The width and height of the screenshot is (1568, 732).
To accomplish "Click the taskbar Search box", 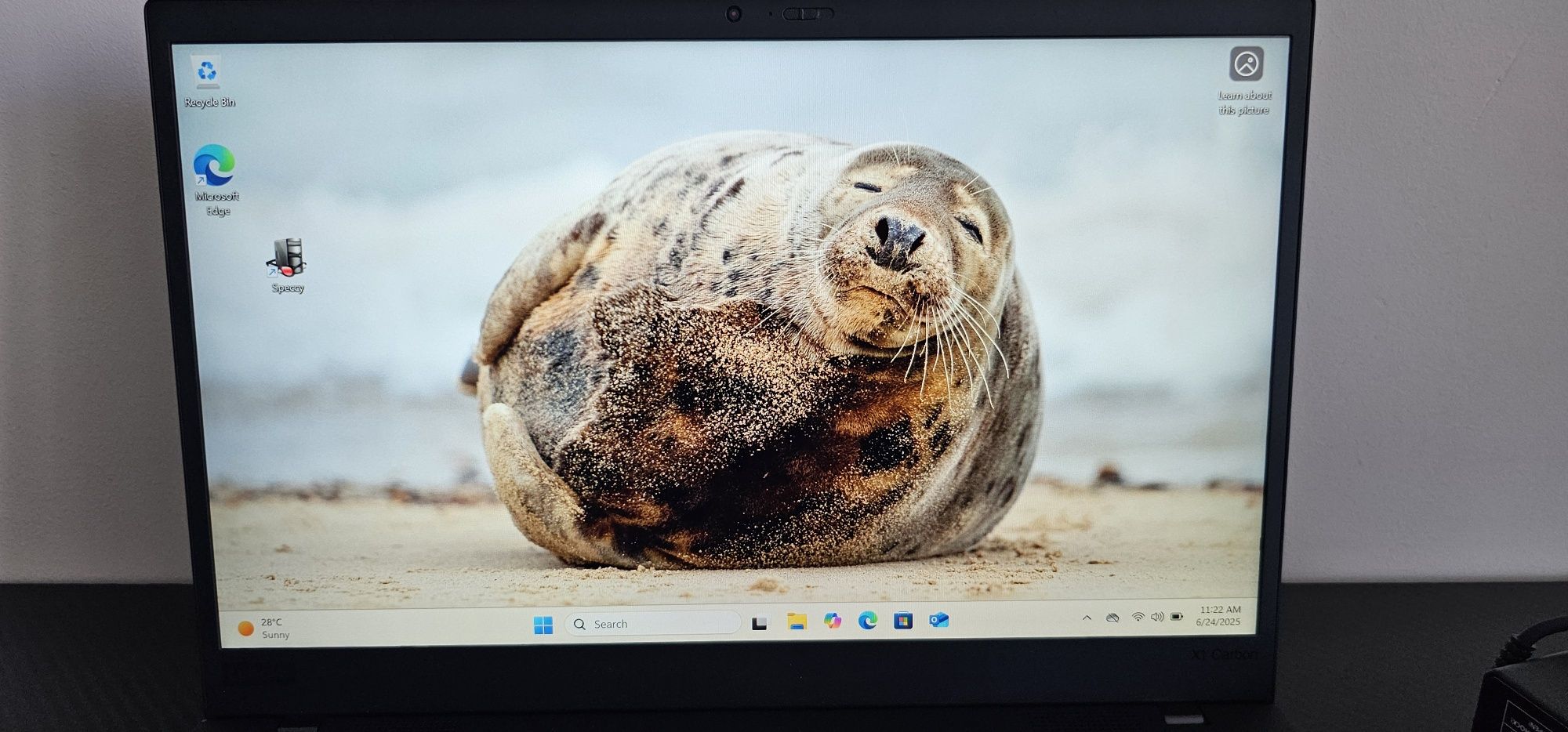I will [652, 624].
